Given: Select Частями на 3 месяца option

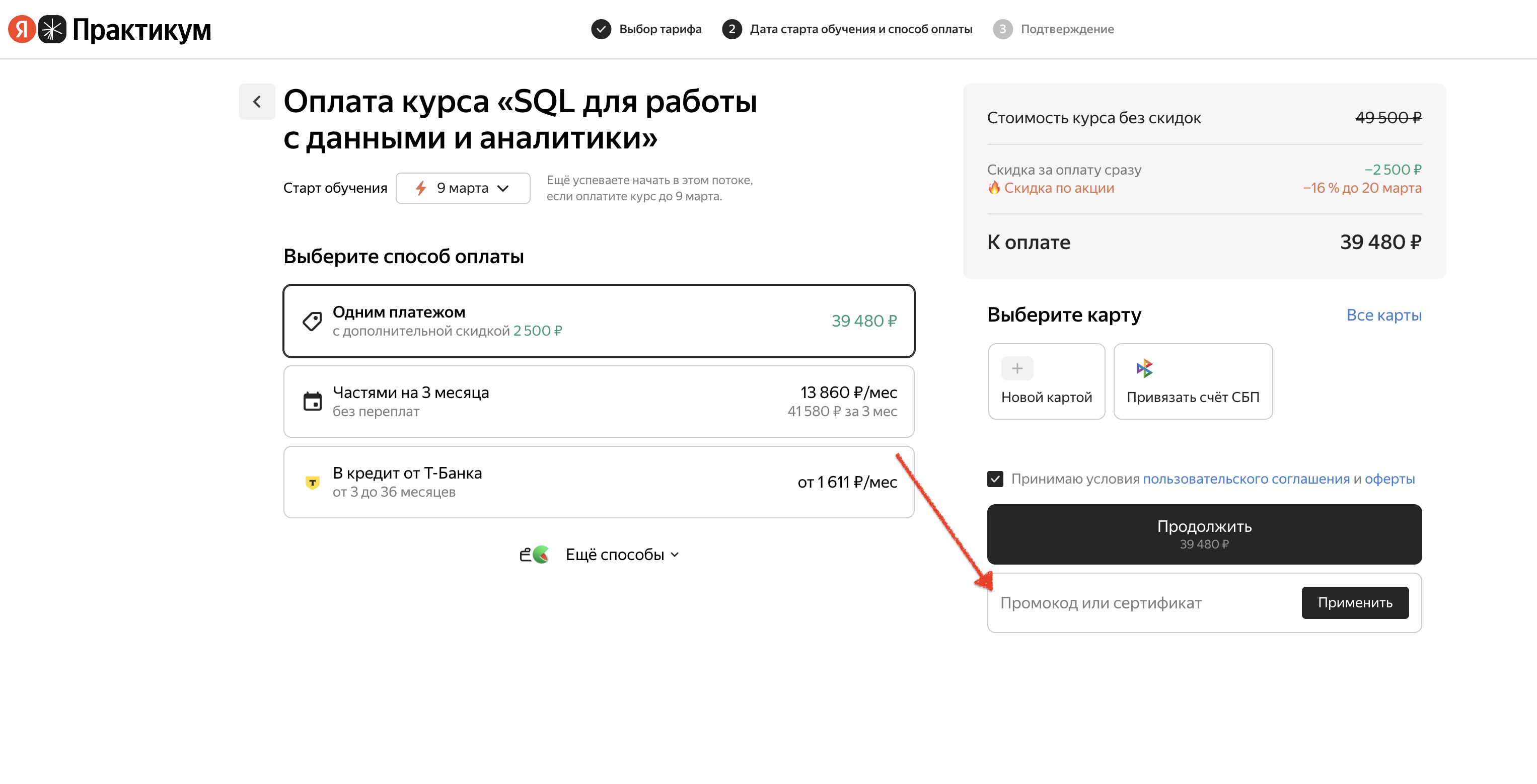Looking at the screenshot, I should [599, 402].
